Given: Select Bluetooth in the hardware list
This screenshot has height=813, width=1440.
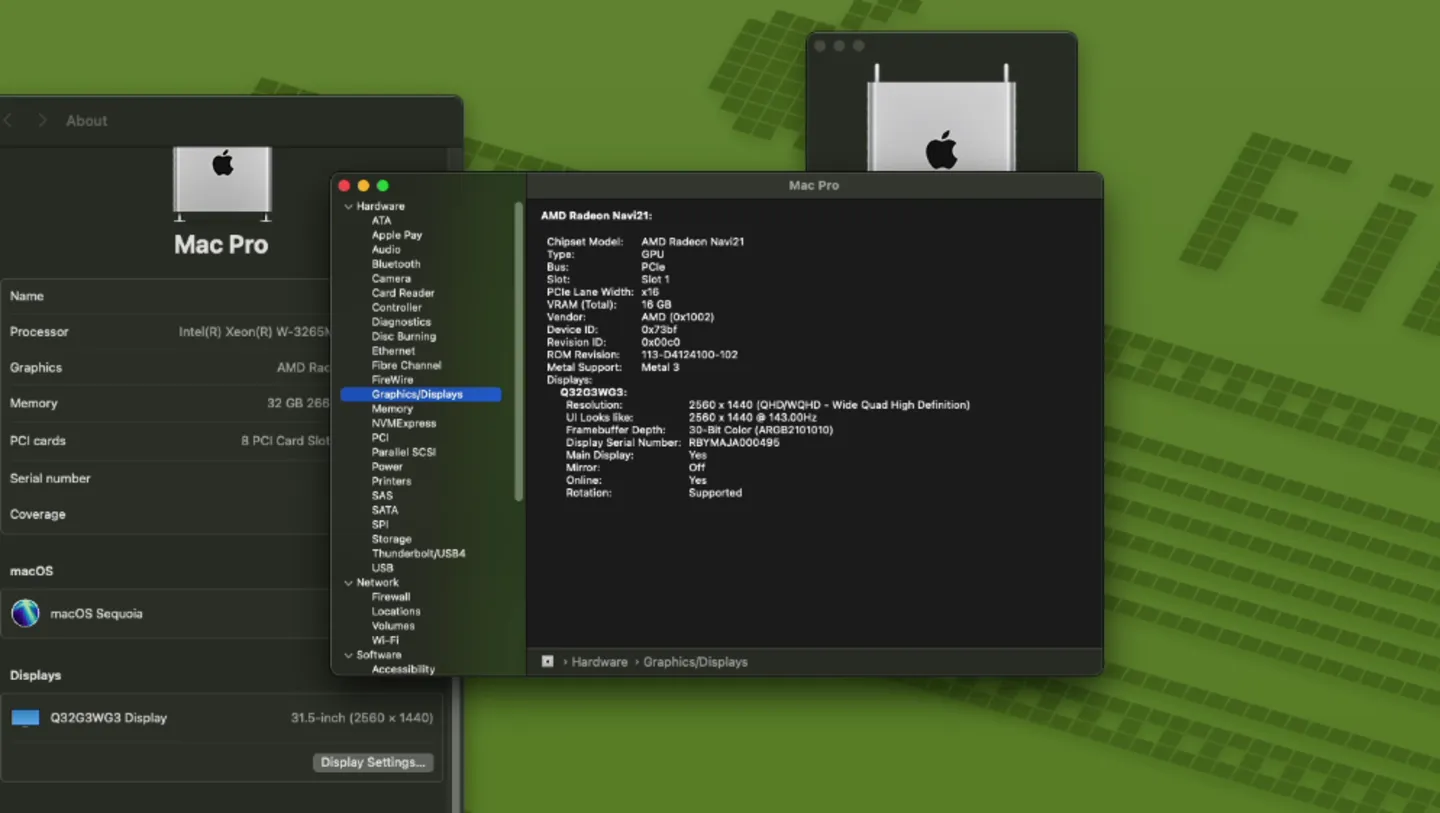Looking at the screenshot, I should click(x=396, y=264).
